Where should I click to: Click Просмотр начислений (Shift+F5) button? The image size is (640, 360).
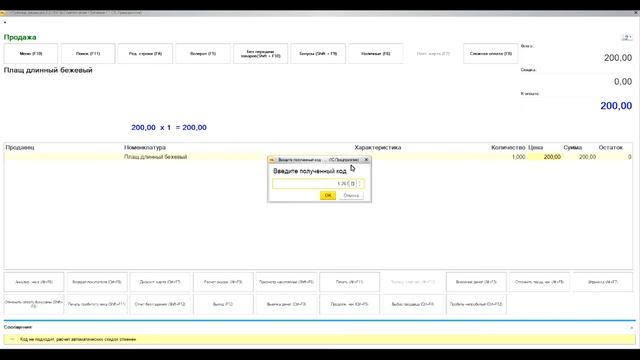[286, 282]
